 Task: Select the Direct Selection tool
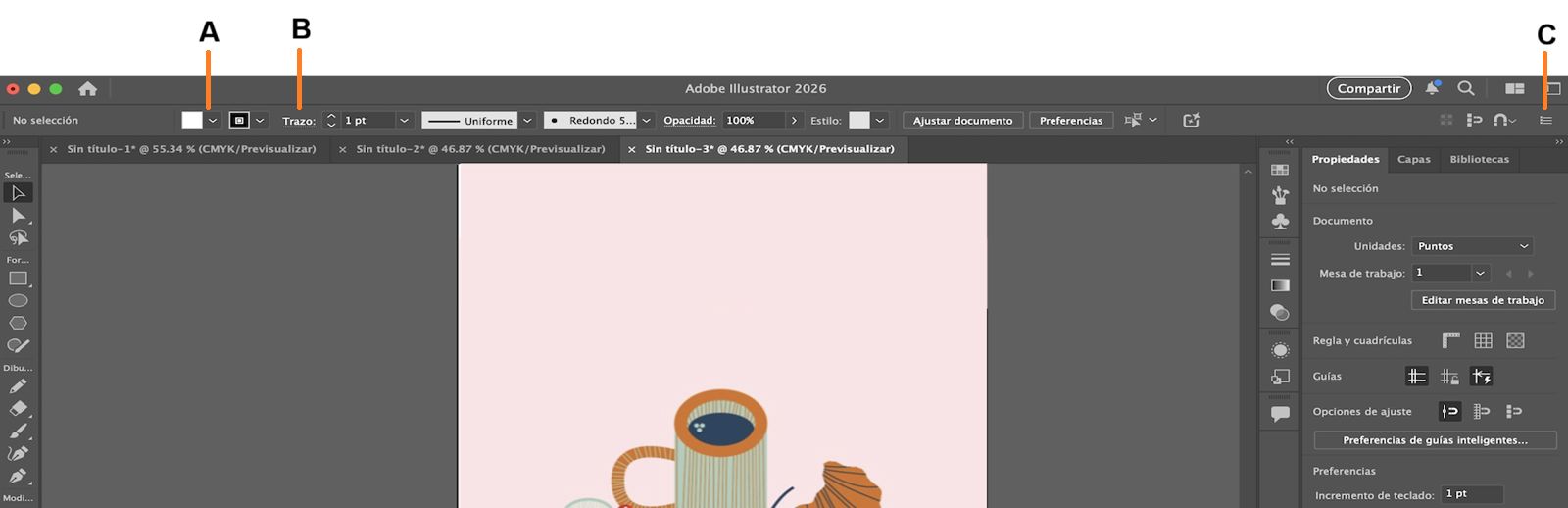[x=18, y=216]
